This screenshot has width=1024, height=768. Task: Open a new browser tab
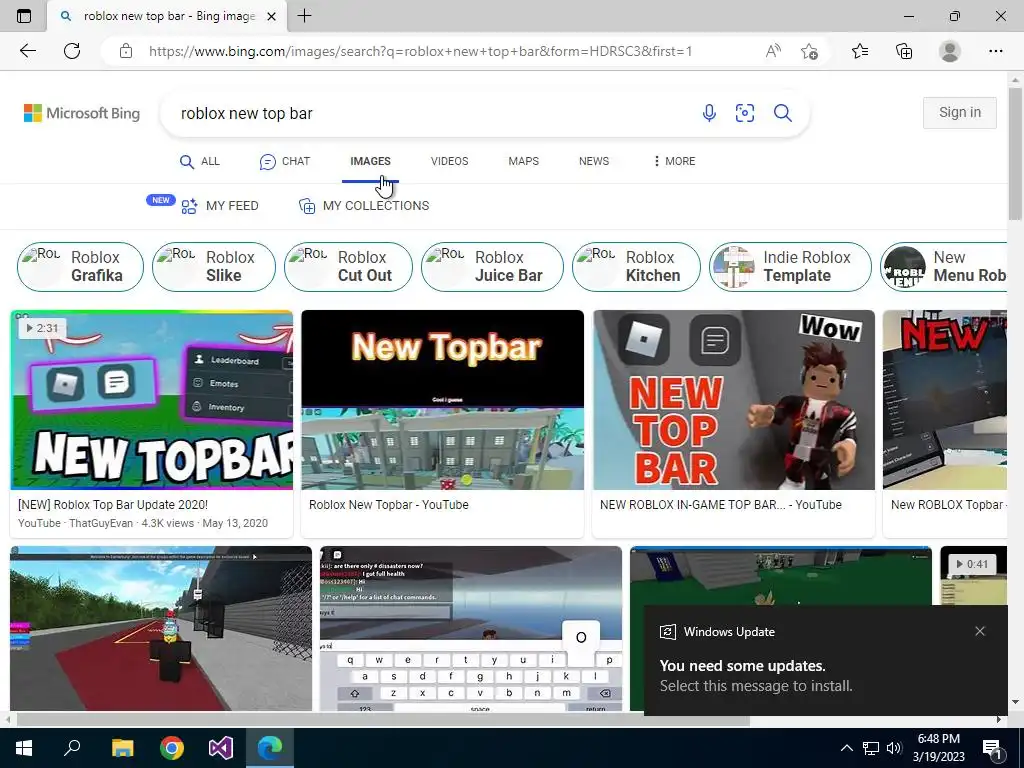click(304, 16)
